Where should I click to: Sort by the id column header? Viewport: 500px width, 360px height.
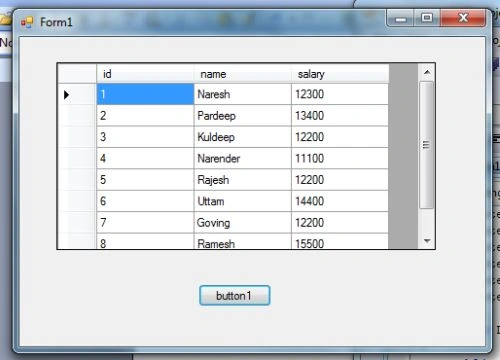coord(145,74)
